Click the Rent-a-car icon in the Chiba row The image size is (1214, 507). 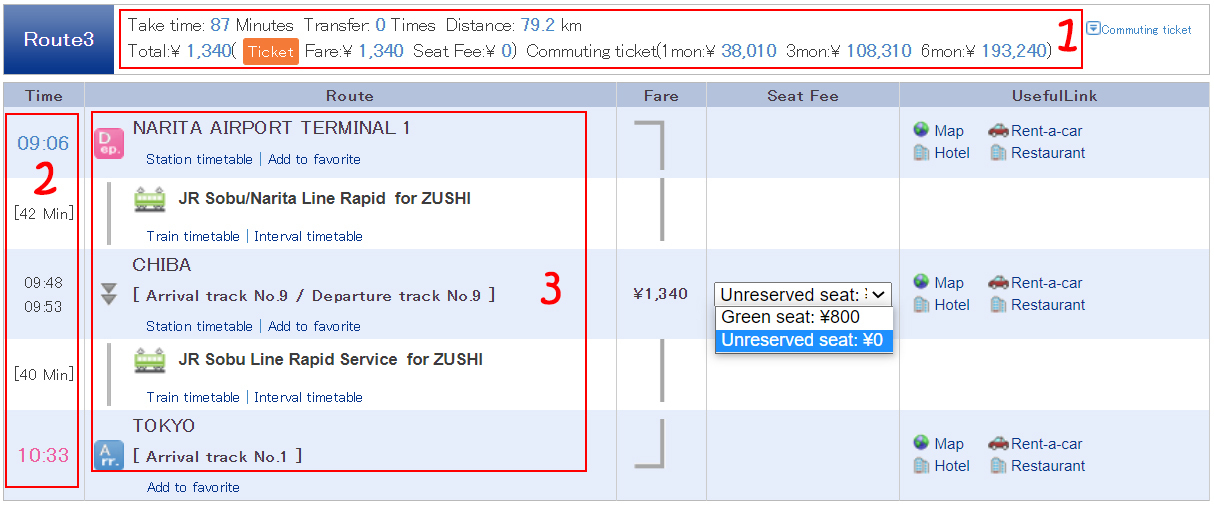[x=998, y=283]
